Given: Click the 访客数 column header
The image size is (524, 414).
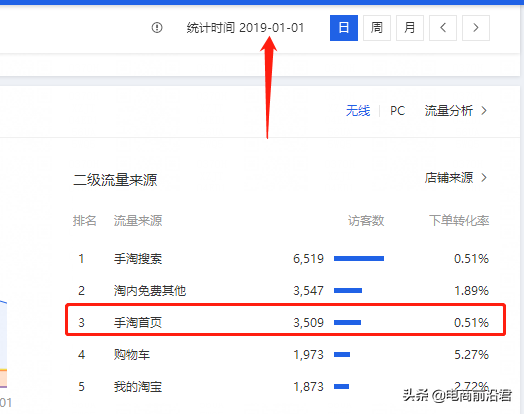Looking at the screenshot, I should pyautogui.click(x=366, y=221).
